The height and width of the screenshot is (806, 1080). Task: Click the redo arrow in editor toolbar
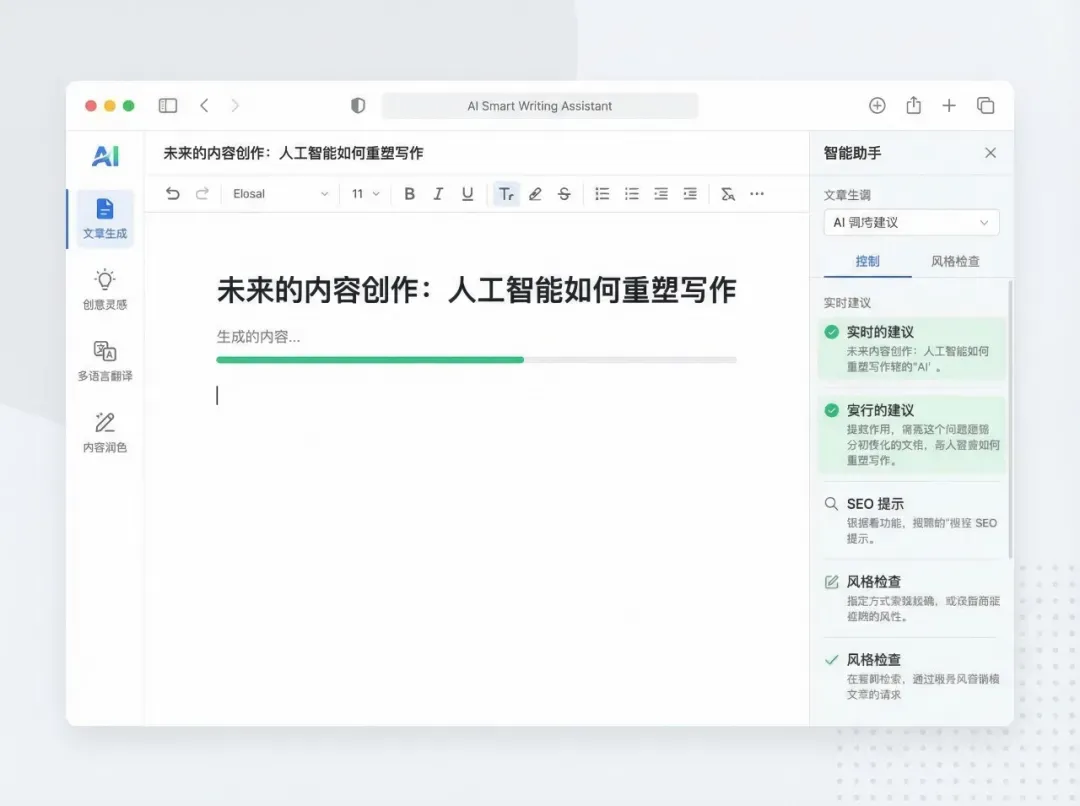click(202, 194)
